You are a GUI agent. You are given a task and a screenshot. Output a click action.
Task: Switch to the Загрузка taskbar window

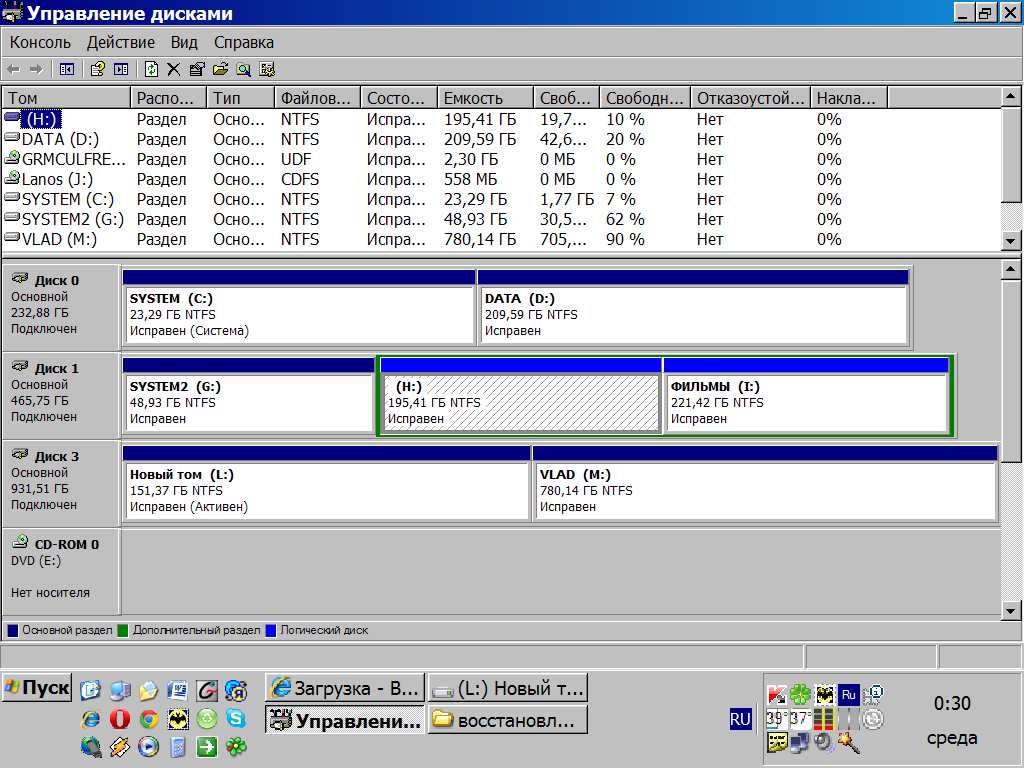click(345, 688)
